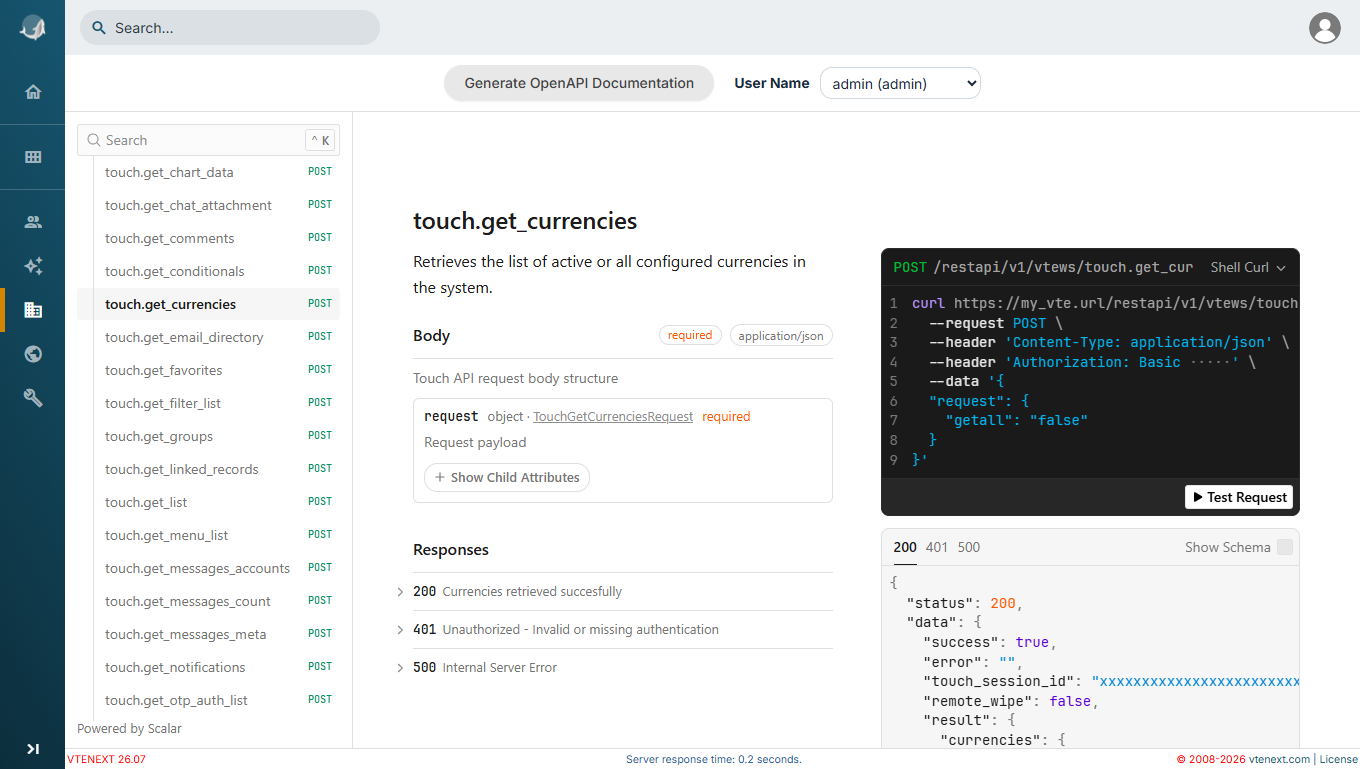This screenshot has width=1360, height=769.
Task: Tick the Show Schema checkbox
Action: [x=1285, y=547]
